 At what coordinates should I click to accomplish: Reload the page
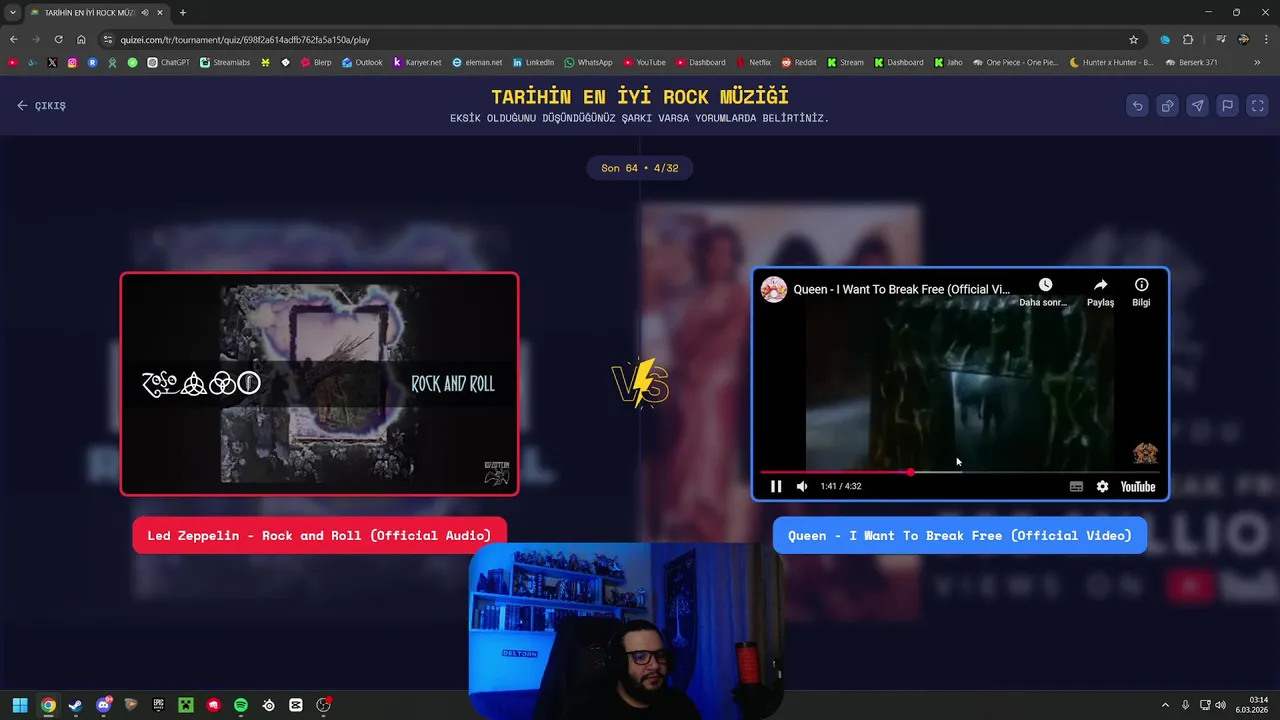coord(58,40)
